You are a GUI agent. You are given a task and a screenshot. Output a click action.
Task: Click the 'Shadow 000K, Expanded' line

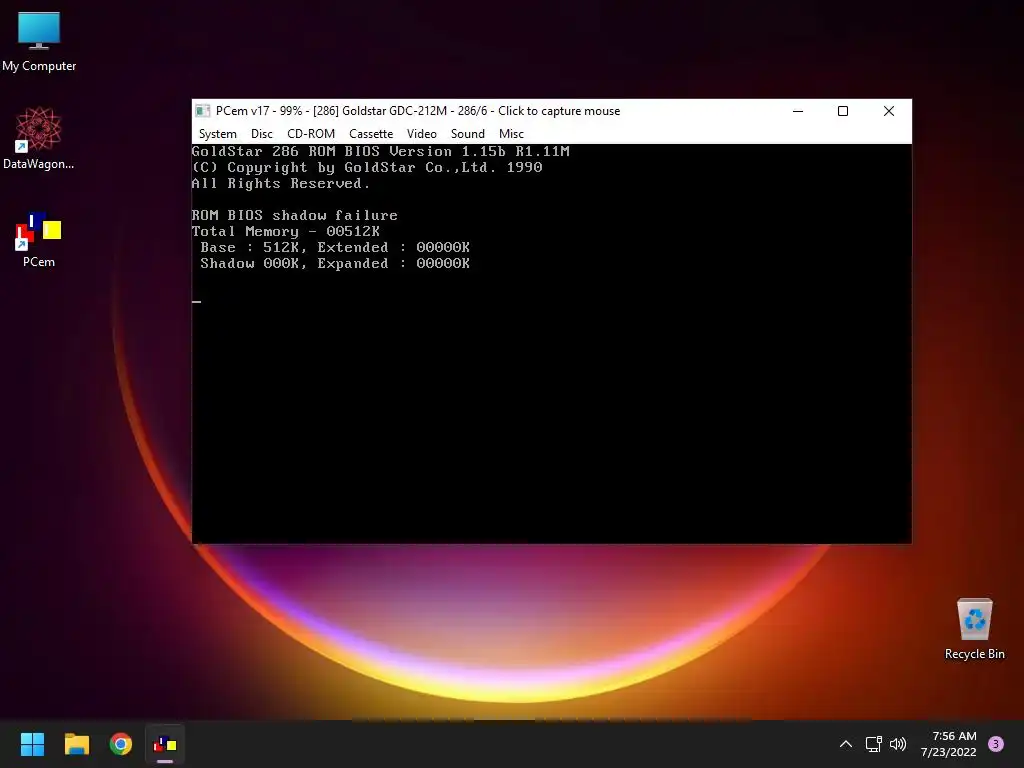tap(335, 263)
